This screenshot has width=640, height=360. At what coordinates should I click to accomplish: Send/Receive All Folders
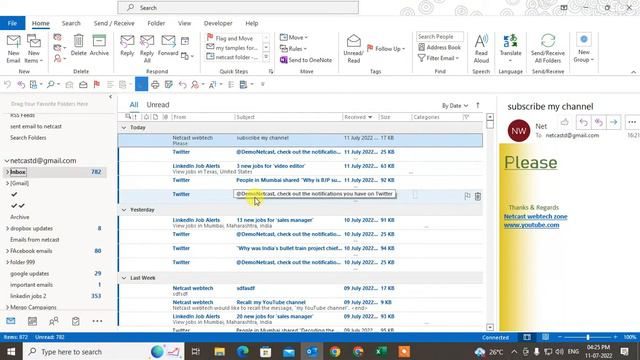pos(548,49)
